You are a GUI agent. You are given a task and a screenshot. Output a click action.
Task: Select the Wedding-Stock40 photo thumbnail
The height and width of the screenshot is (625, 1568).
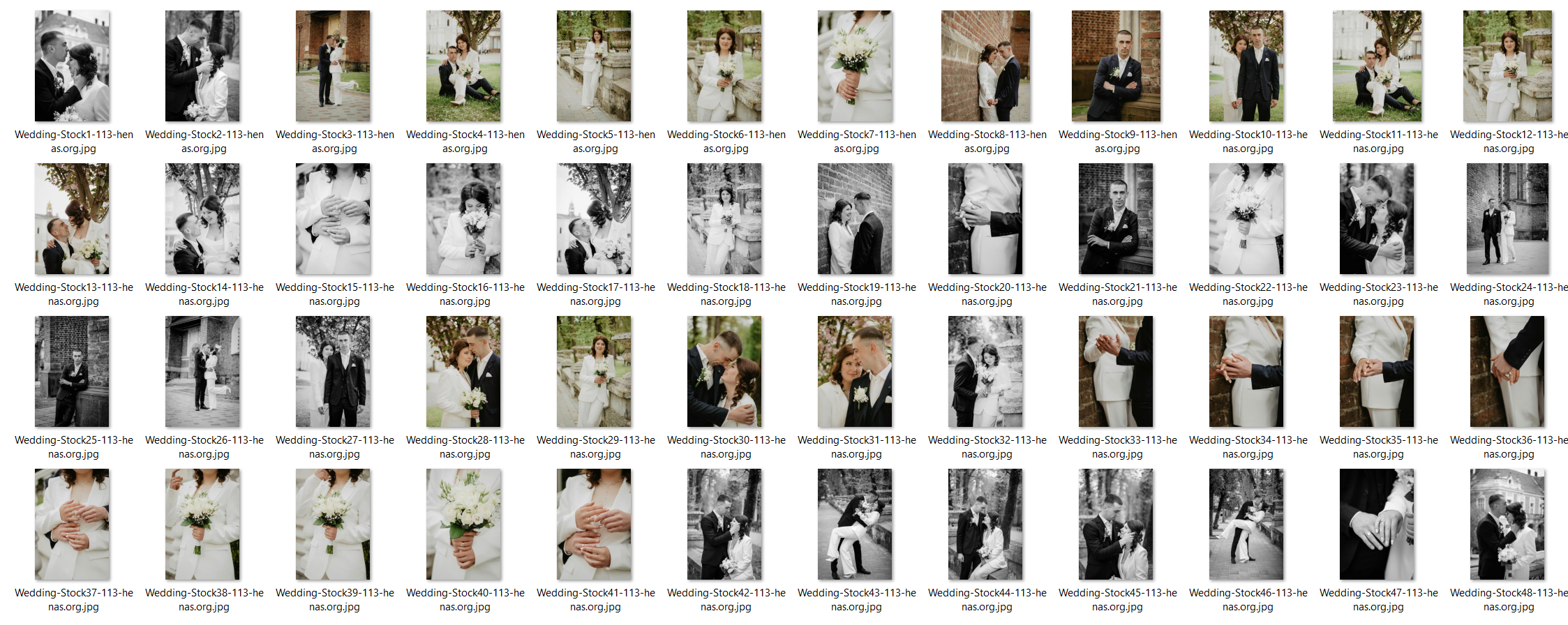(464, 524)
